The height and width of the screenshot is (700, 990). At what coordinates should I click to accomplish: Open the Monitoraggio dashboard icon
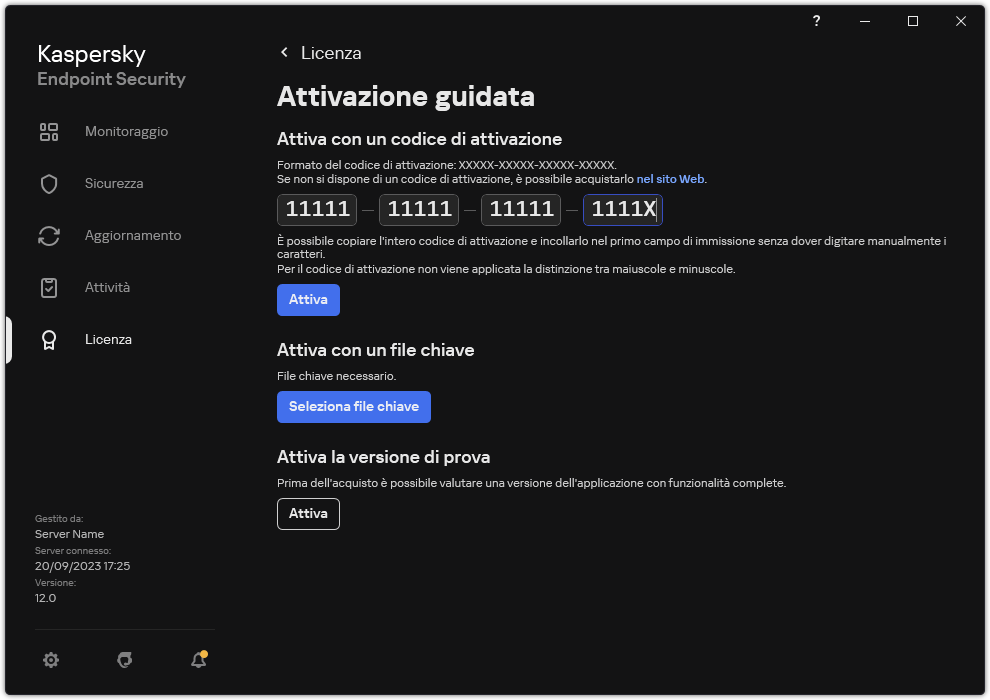(49, 131)
